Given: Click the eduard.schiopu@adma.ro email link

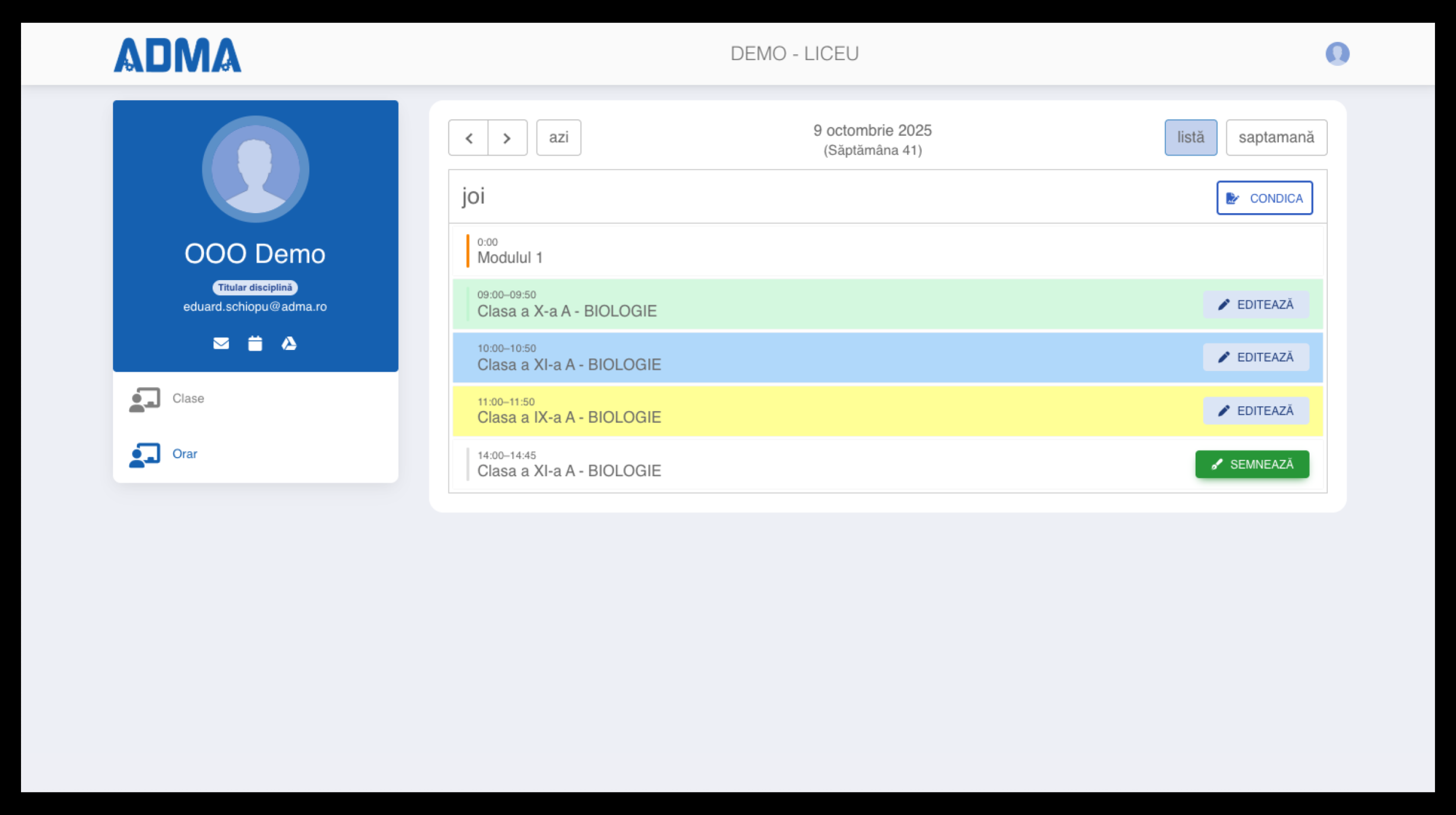Looking at the screenshot, I should pyautogui.click(x=255, y=307).
